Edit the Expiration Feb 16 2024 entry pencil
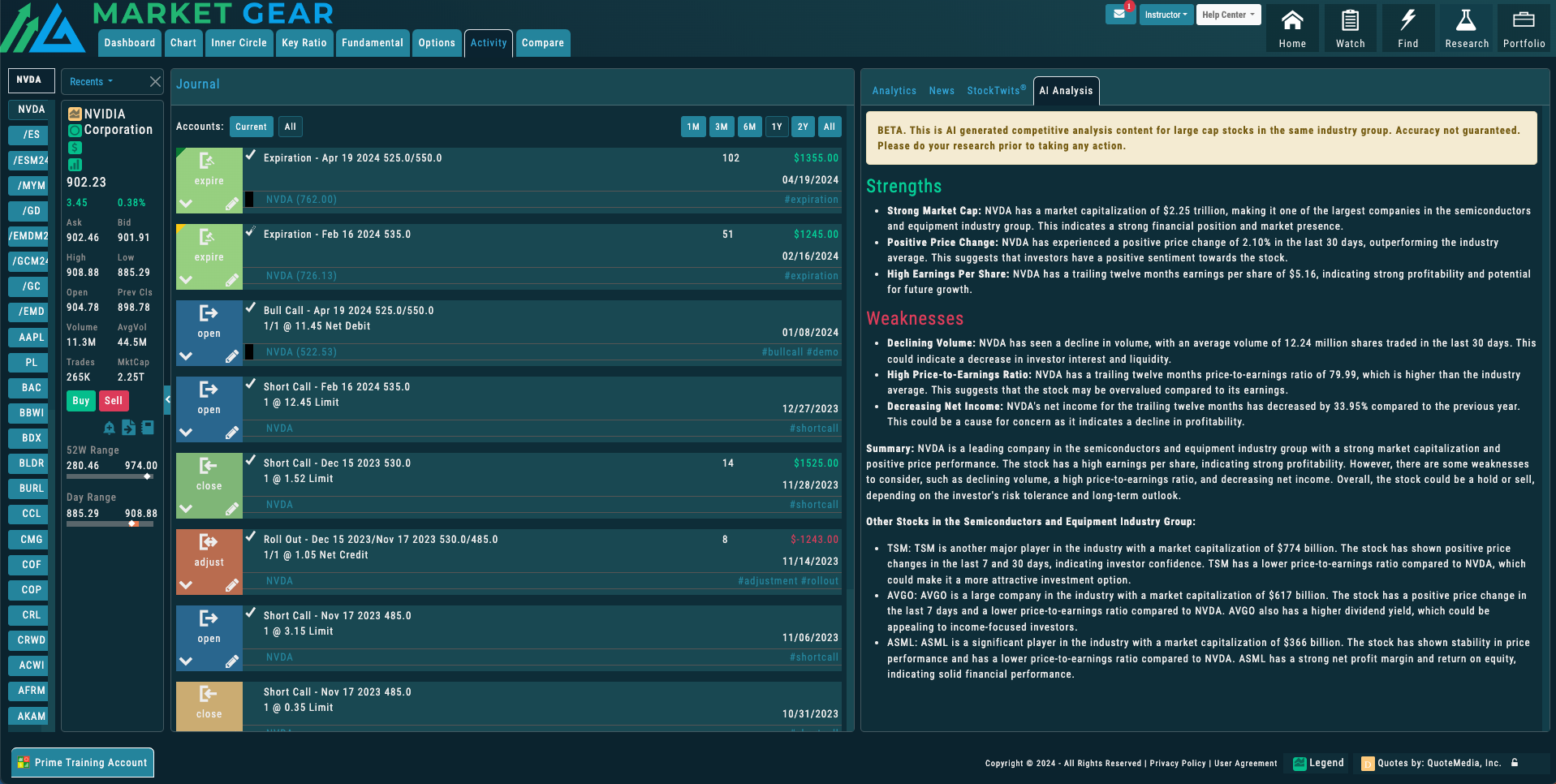The height and width of the screenshot is (784, 1556). pyautogui.click(x=231, y=280)
